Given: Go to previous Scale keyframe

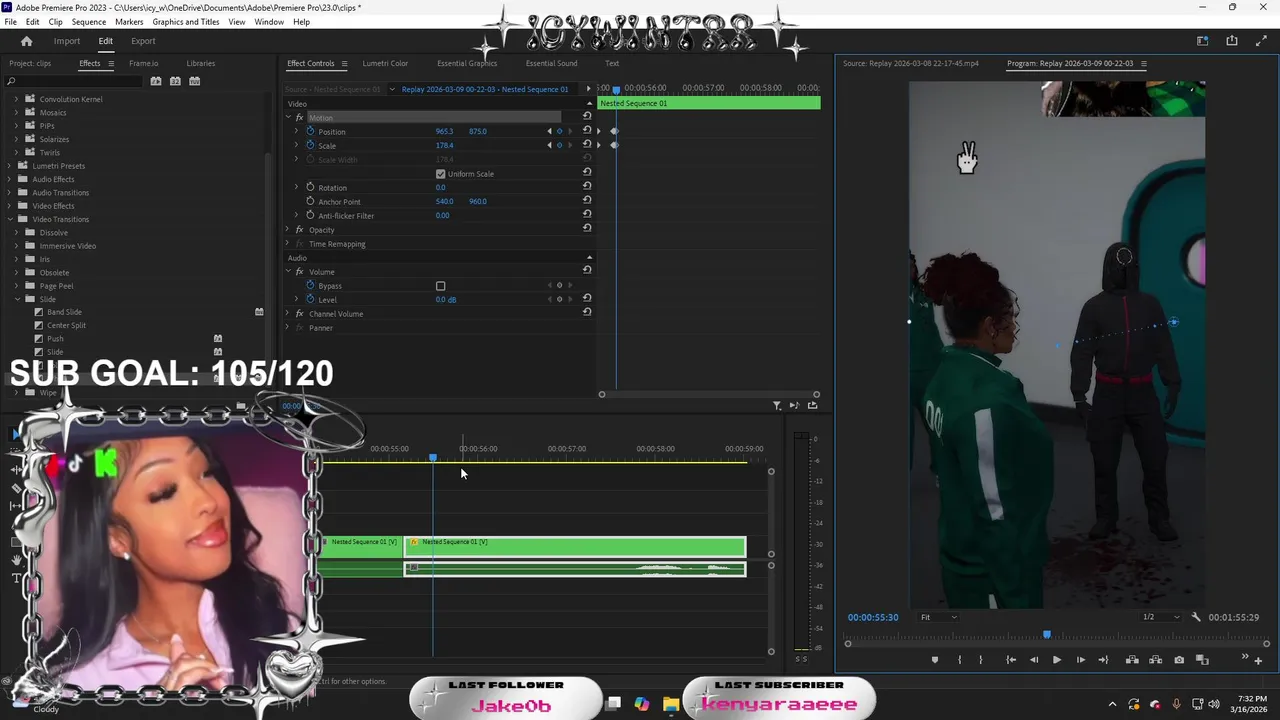Looking at the screenshot, I should [x=548, y=145].
